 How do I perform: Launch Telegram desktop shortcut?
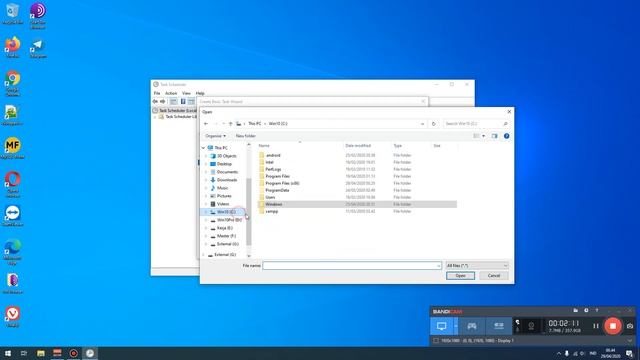(38, 47)
